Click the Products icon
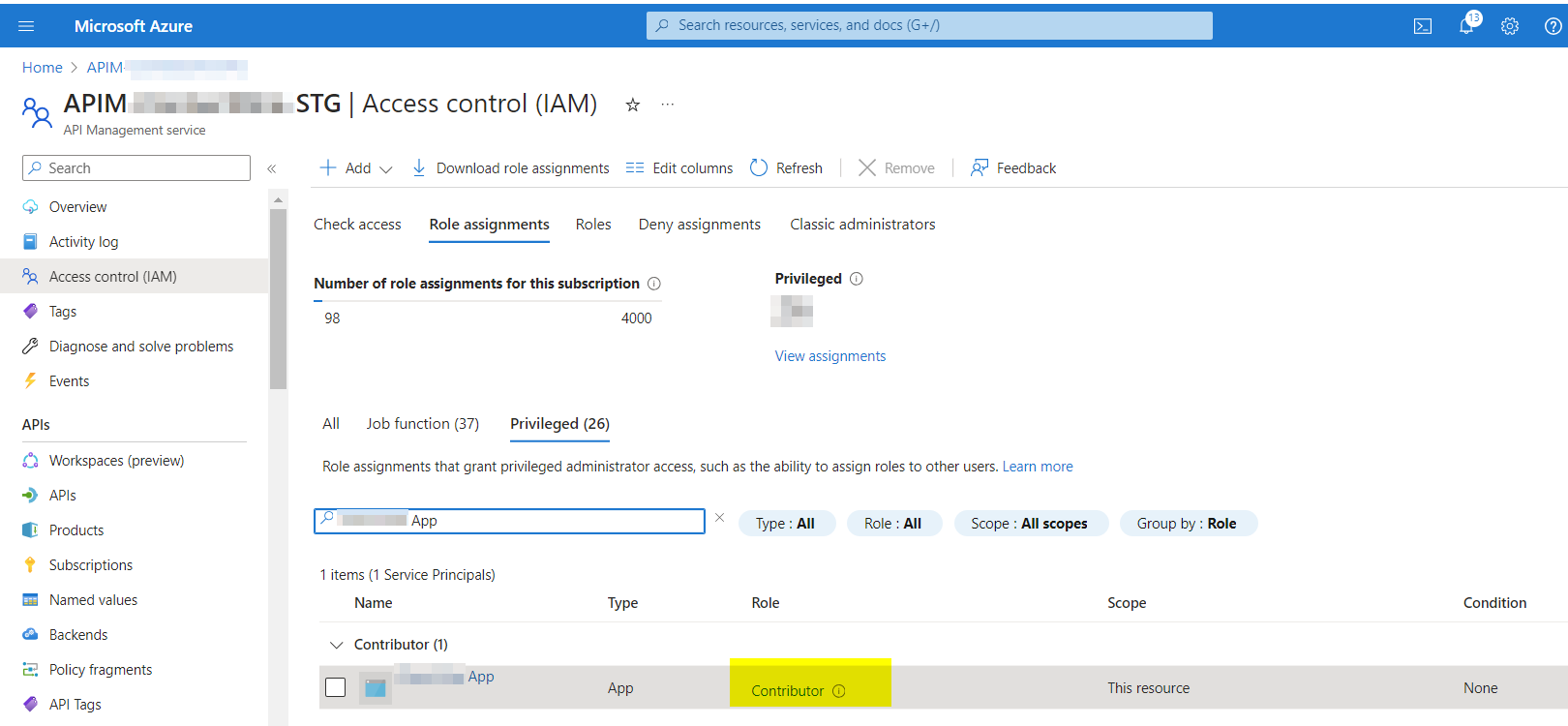1568x726 pixels. [x=31, y=530]
